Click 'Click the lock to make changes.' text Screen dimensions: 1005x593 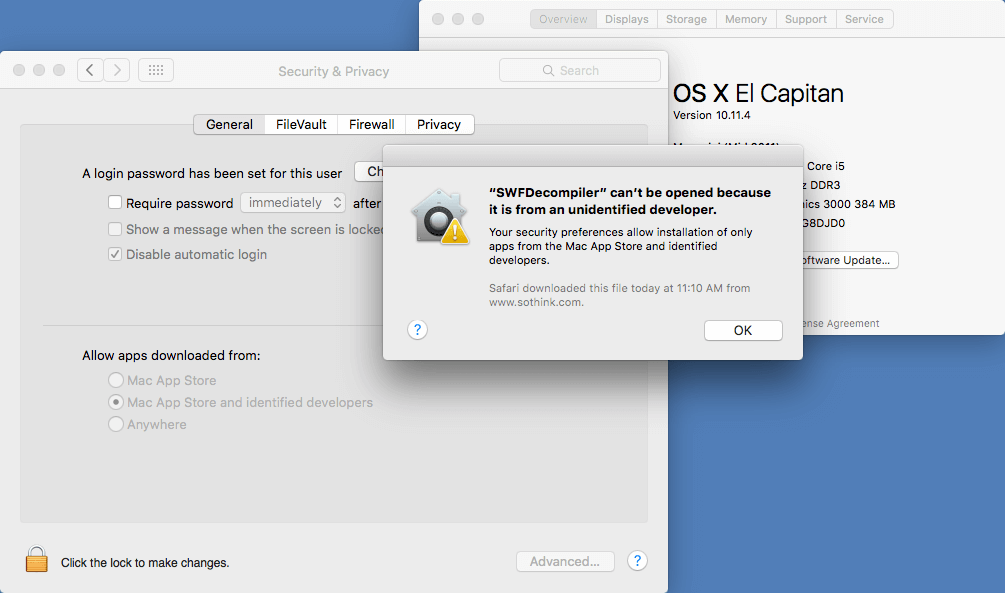[145, 563]
